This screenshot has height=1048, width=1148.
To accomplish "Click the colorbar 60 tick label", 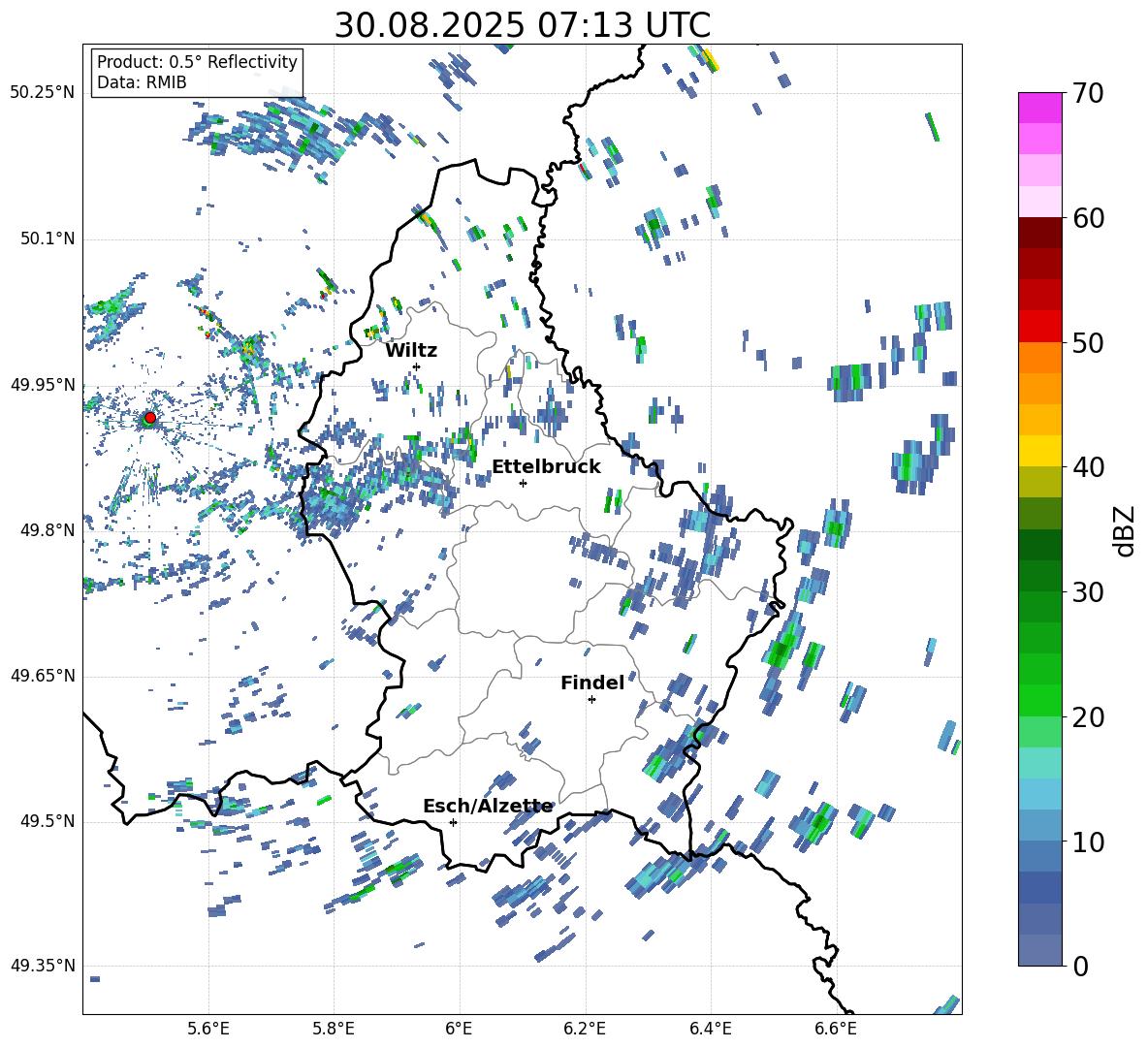I will [x=1088, y=218].
